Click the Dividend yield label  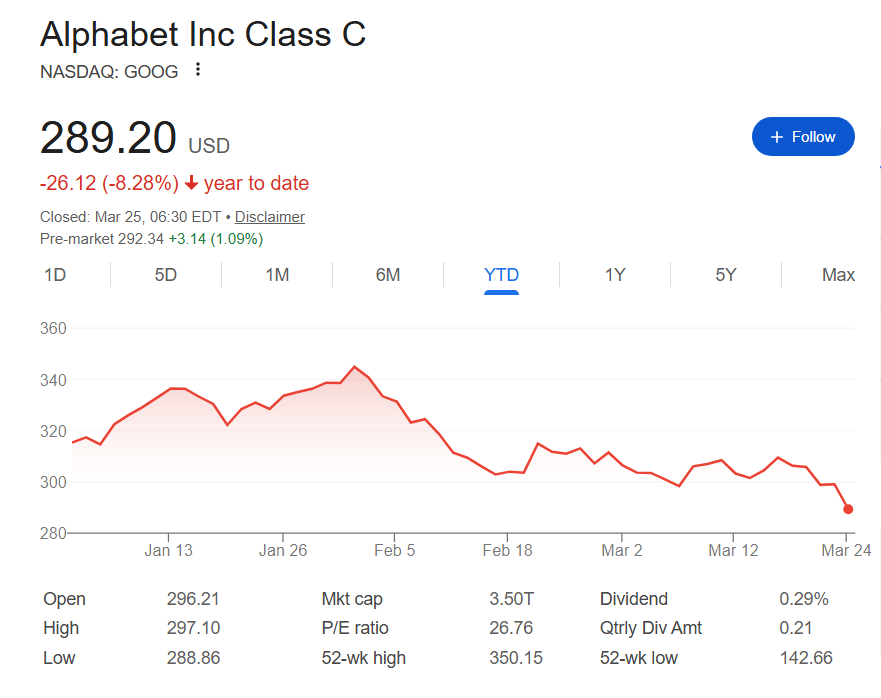(x=632, y=599)
